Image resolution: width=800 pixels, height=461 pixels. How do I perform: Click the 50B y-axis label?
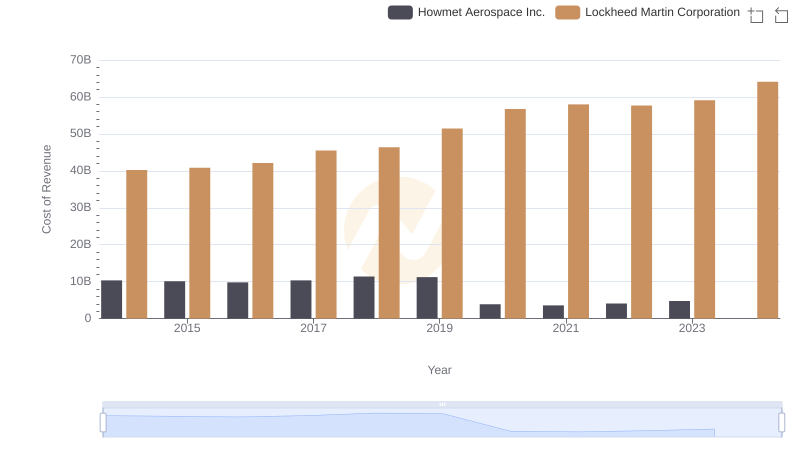coord(81,134)
